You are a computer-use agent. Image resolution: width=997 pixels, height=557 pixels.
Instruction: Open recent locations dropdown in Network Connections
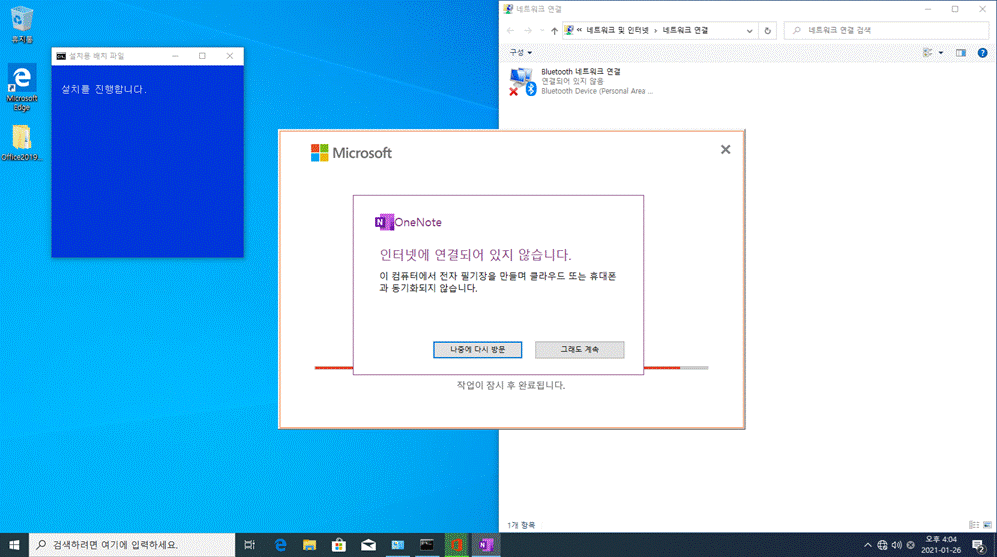542,31
